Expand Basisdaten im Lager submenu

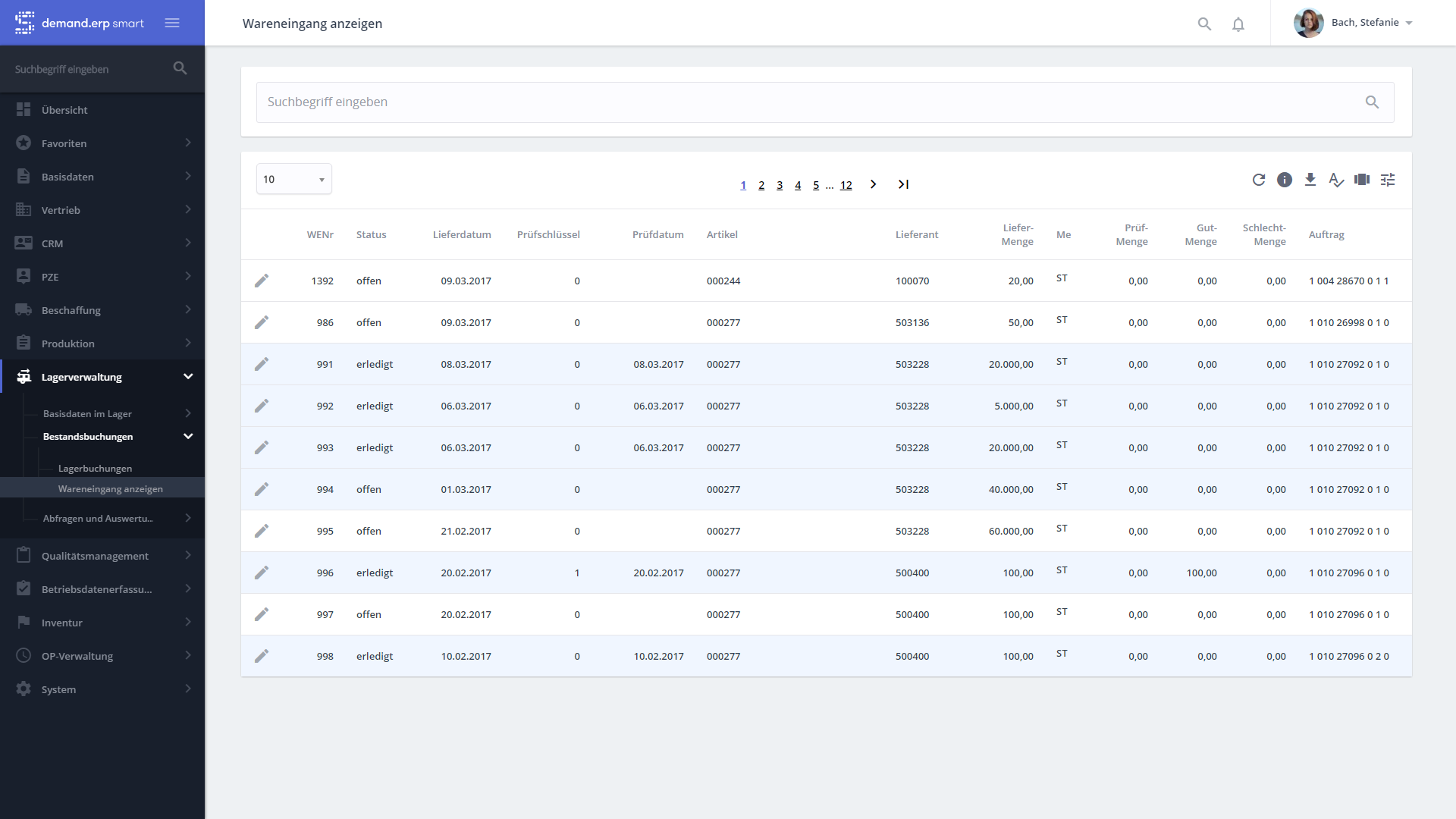188,413
